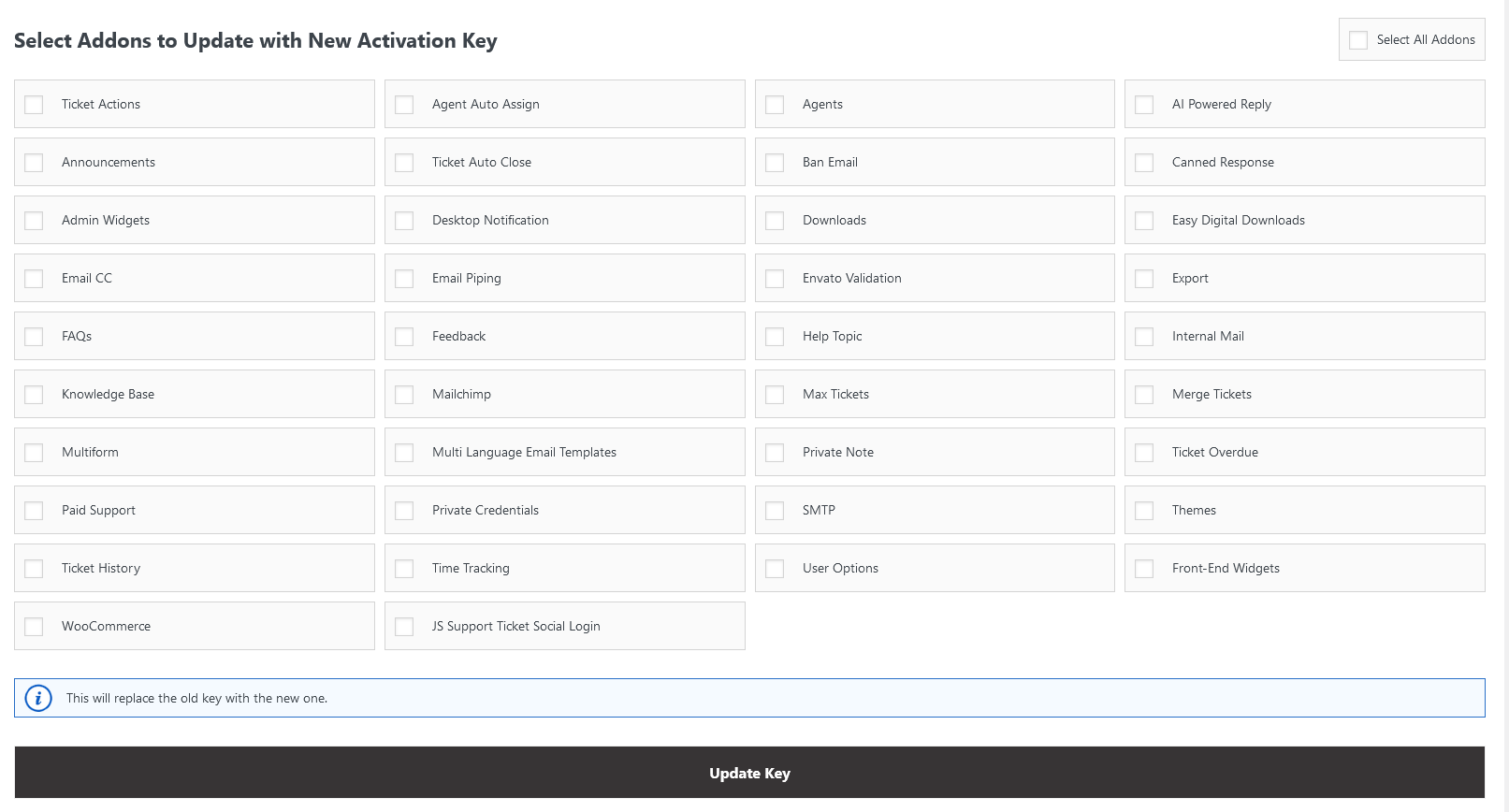Tick the Knowledge Base checkbox

tap(35, 395)
